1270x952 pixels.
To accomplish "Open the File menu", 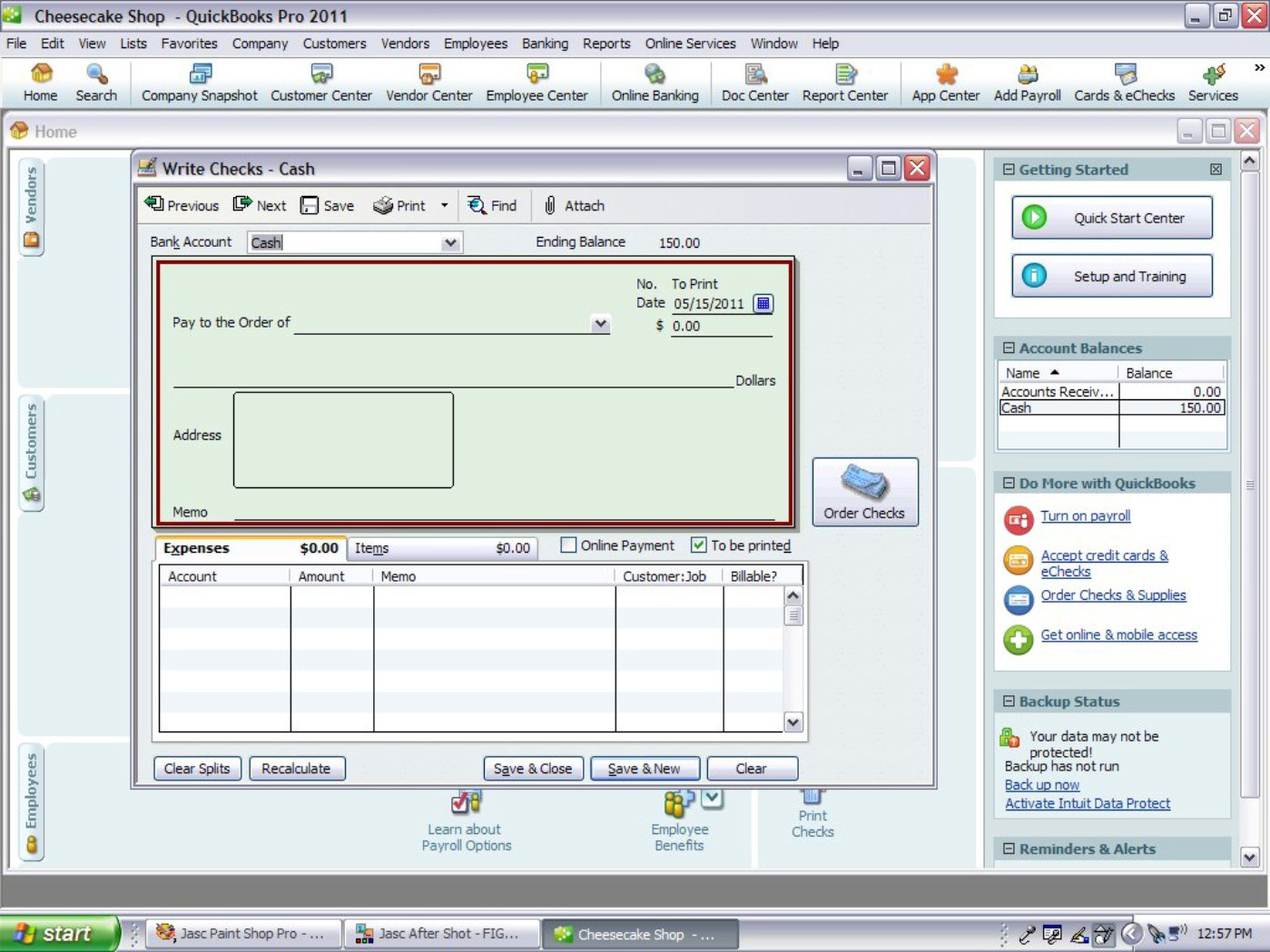I will coord(16,44).
